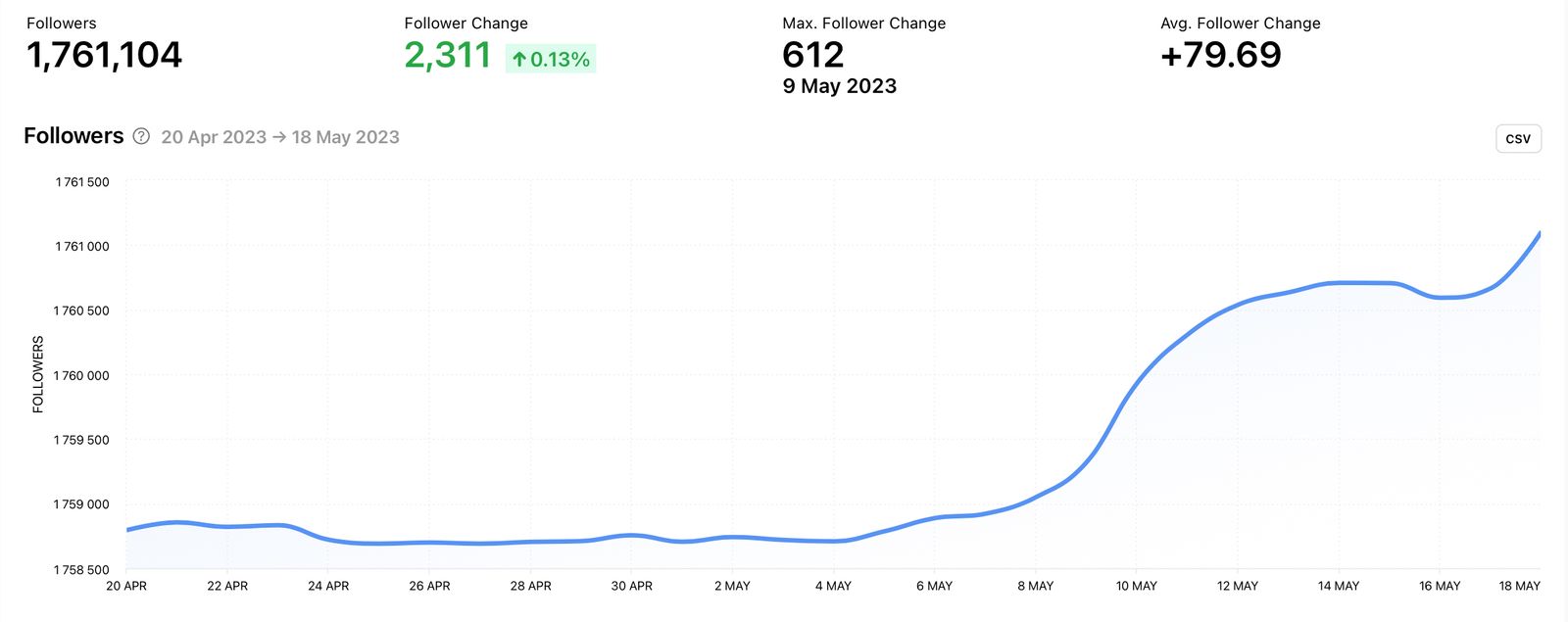Select the 20 APR x-axis label
Image resolution: width=1568 pixels, height=622 pixels.
[x=124, y=586]
